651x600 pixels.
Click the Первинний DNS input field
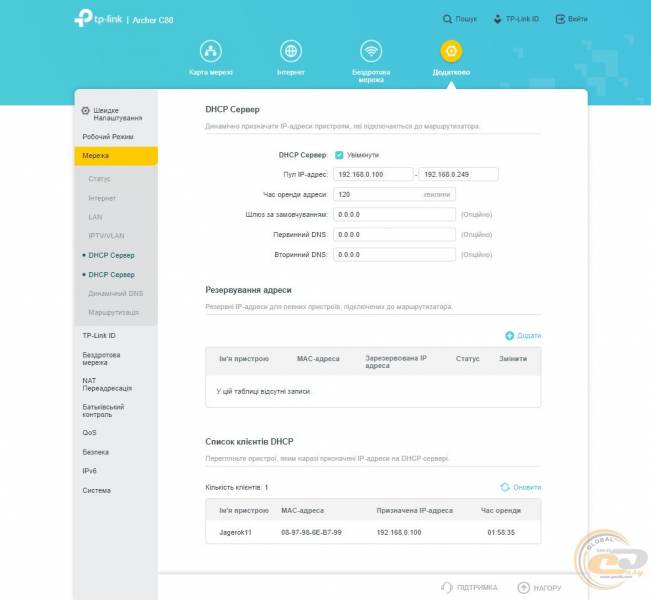pyautogui.click(x=394, y=235)
